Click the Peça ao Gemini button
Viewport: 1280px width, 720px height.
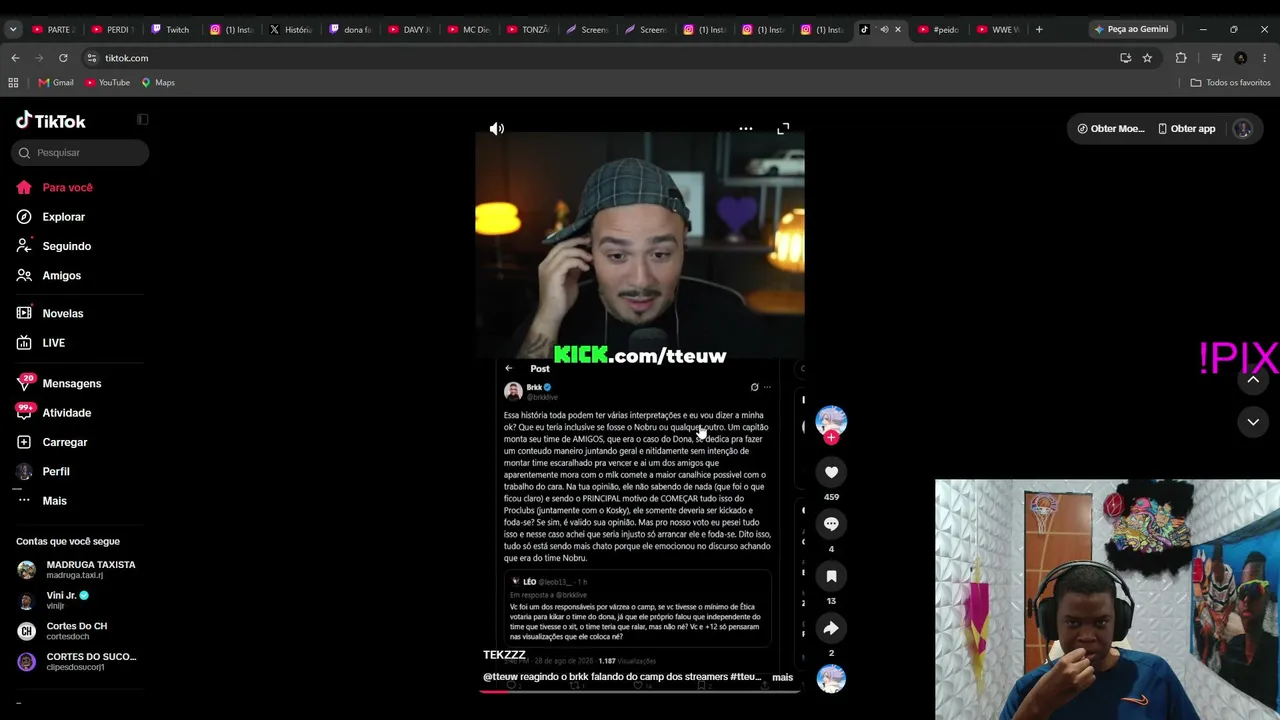coord(1131,30)
